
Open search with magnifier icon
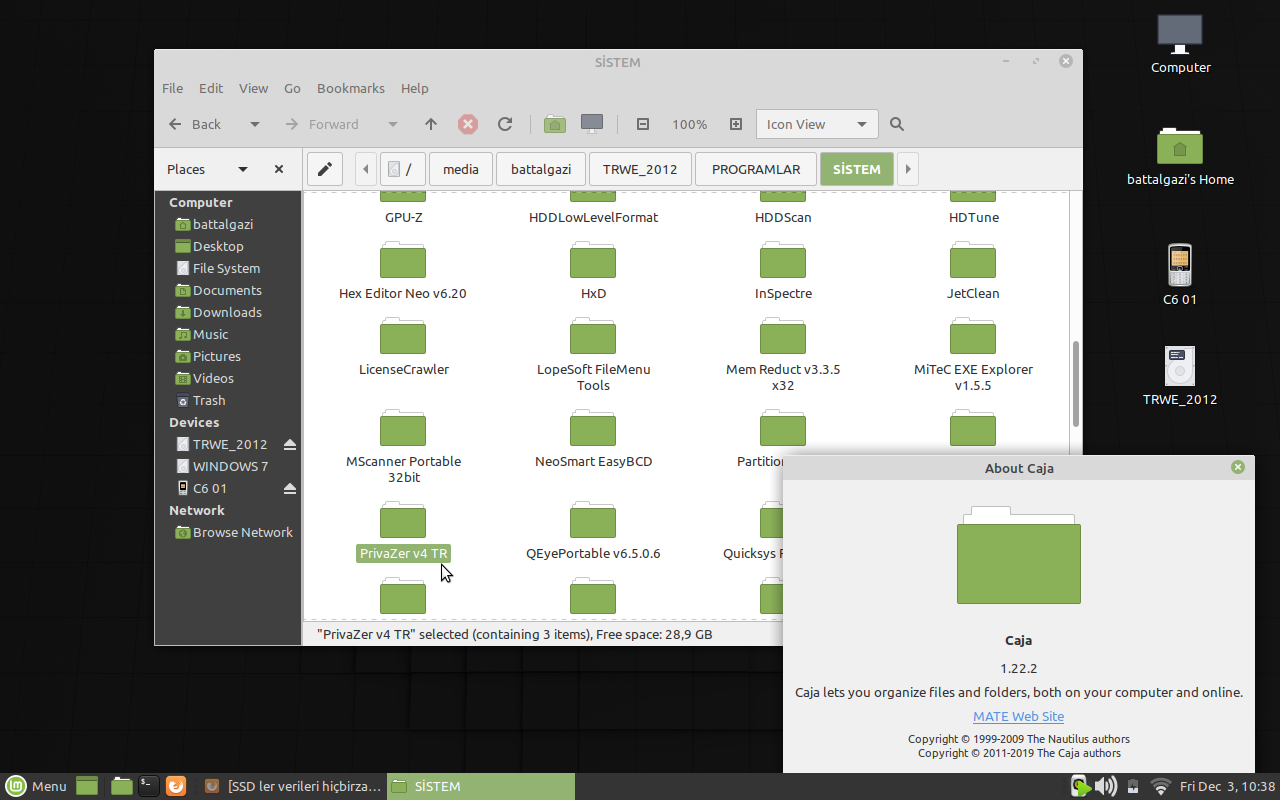tap(897, 124)
